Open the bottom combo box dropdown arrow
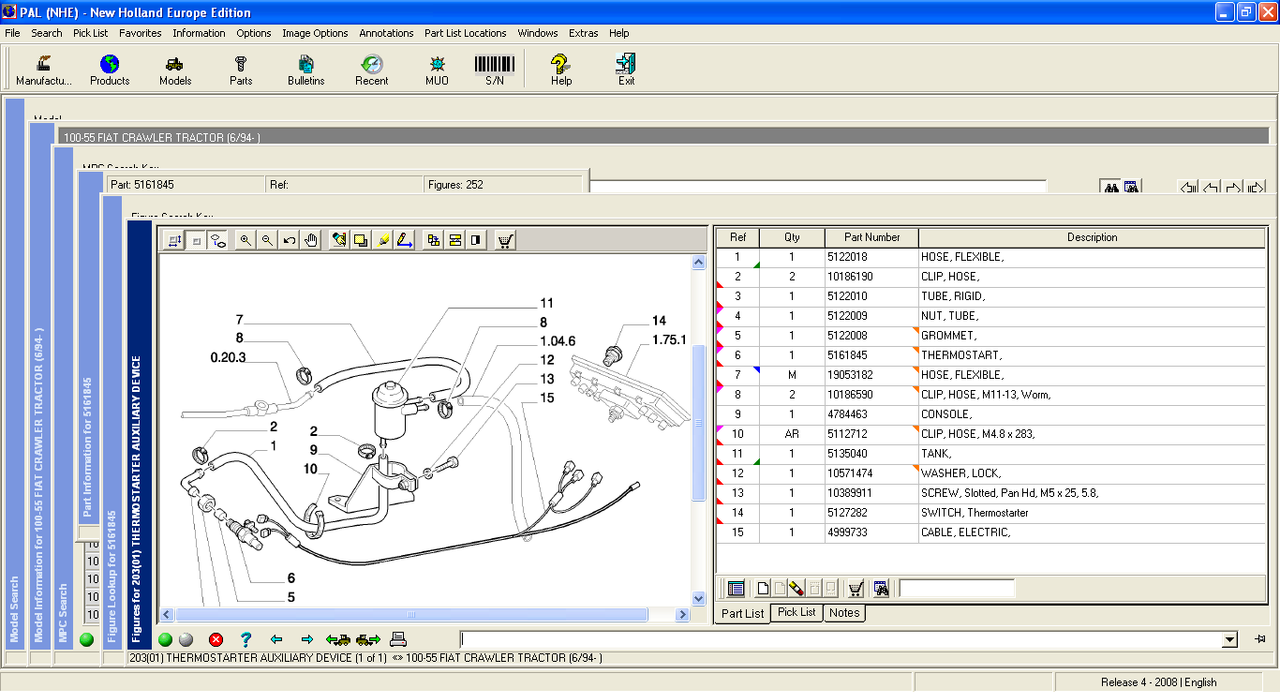The width and height of the screenshot is (1280, 692). point(1230,640)
